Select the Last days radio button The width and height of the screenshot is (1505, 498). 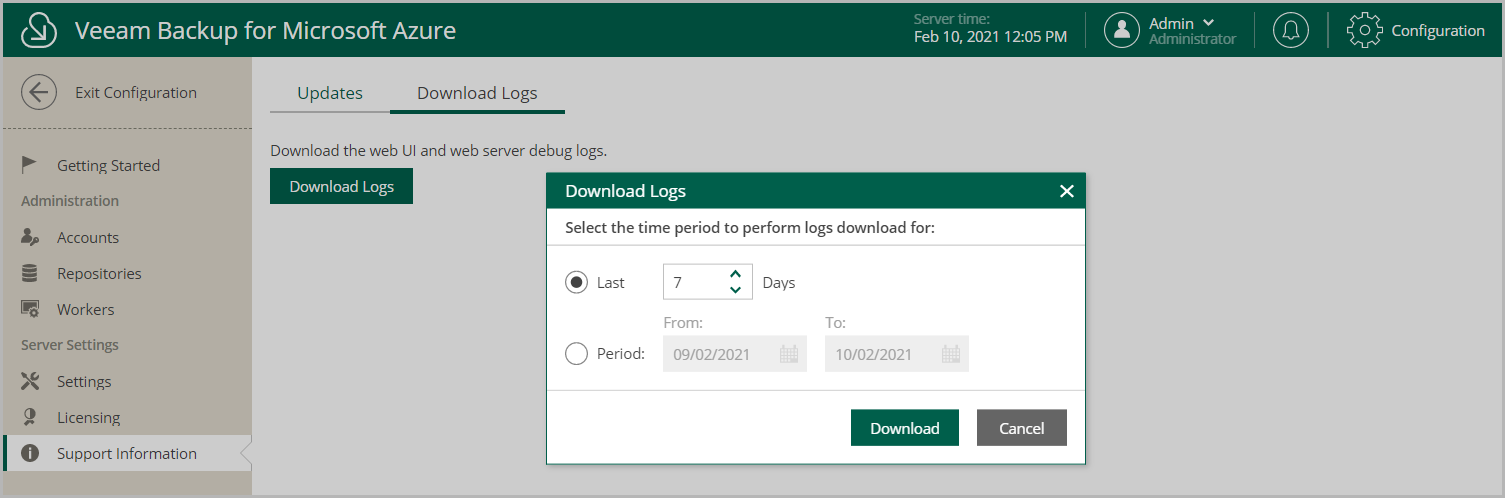click(576, 282)
